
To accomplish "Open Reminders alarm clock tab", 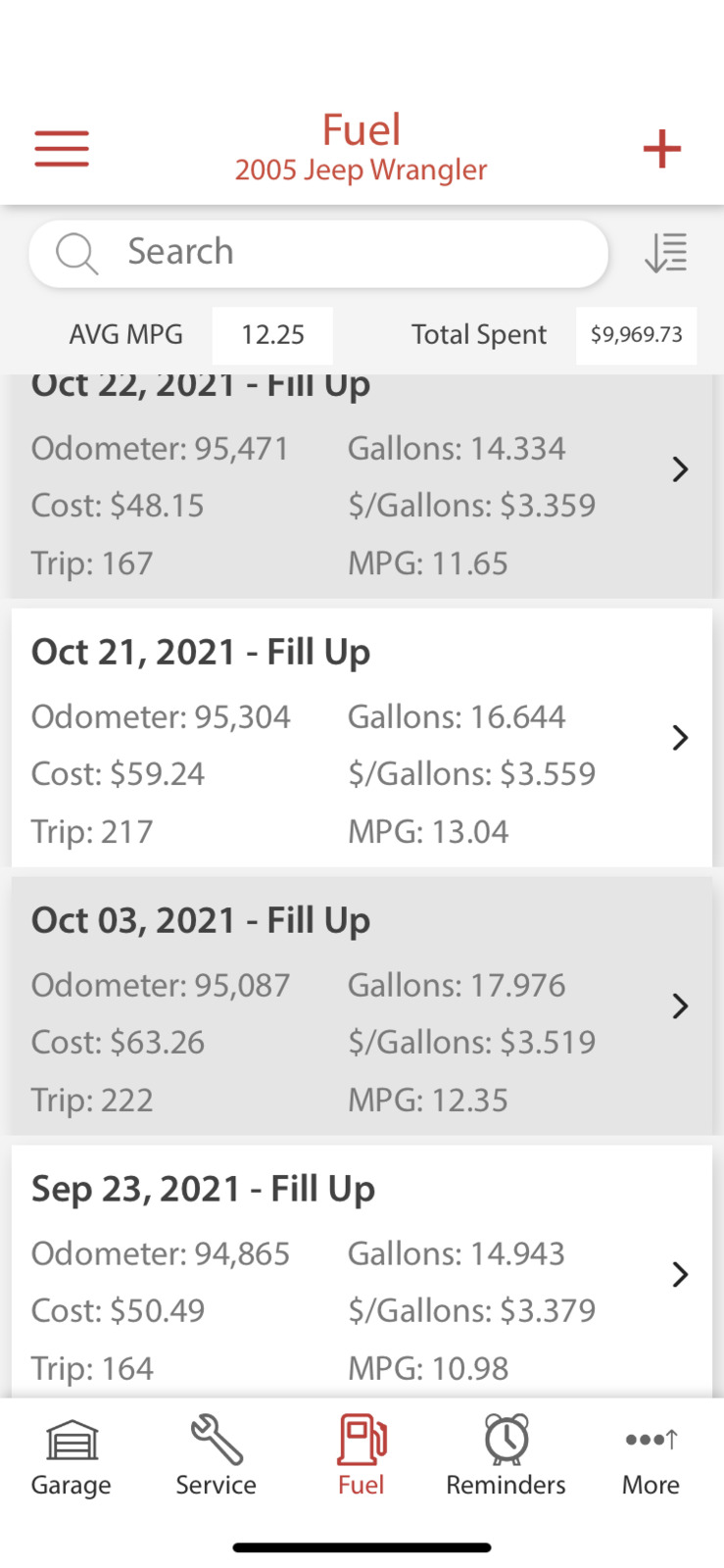I will 506,1457.
